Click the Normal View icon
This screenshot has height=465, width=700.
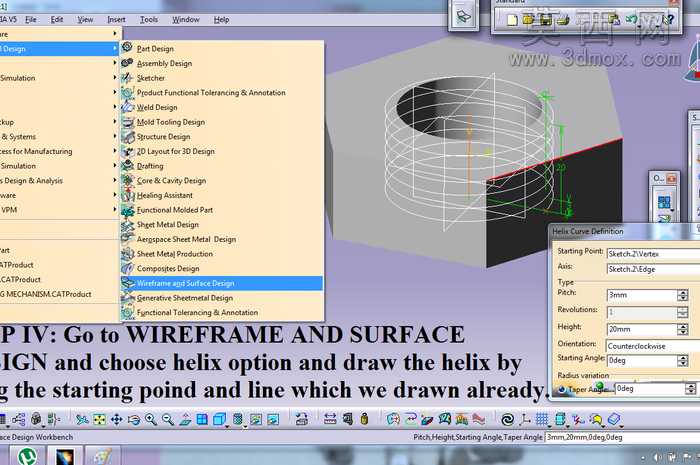click(x=185, y=419)
